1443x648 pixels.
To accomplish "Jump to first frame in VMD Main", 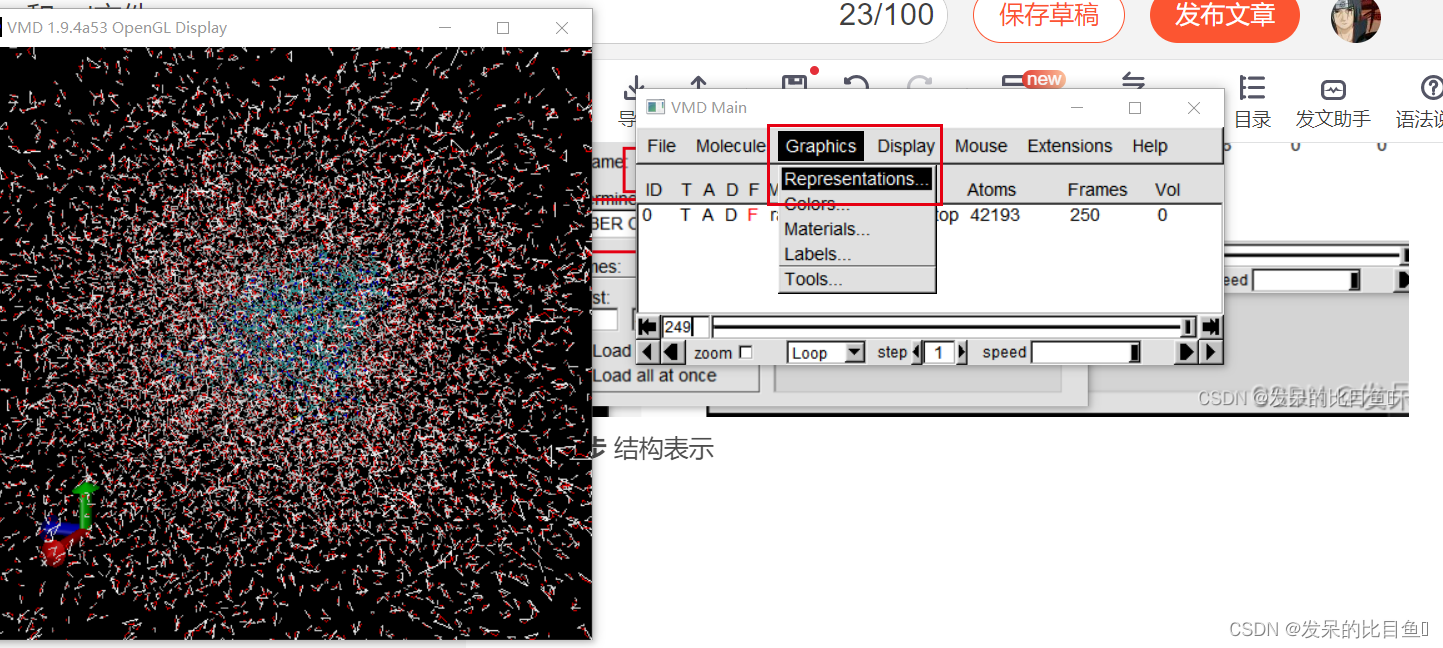I will pyautogui.click(x=648, y=327).
